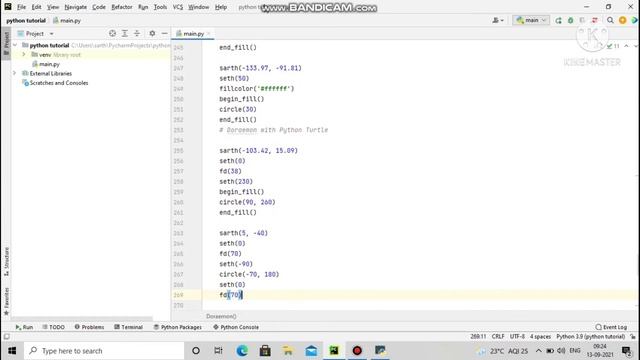Viewport: 640px width, 360px height.
Task: Open Python Packages tool window
Action: (x=178, y=327)
